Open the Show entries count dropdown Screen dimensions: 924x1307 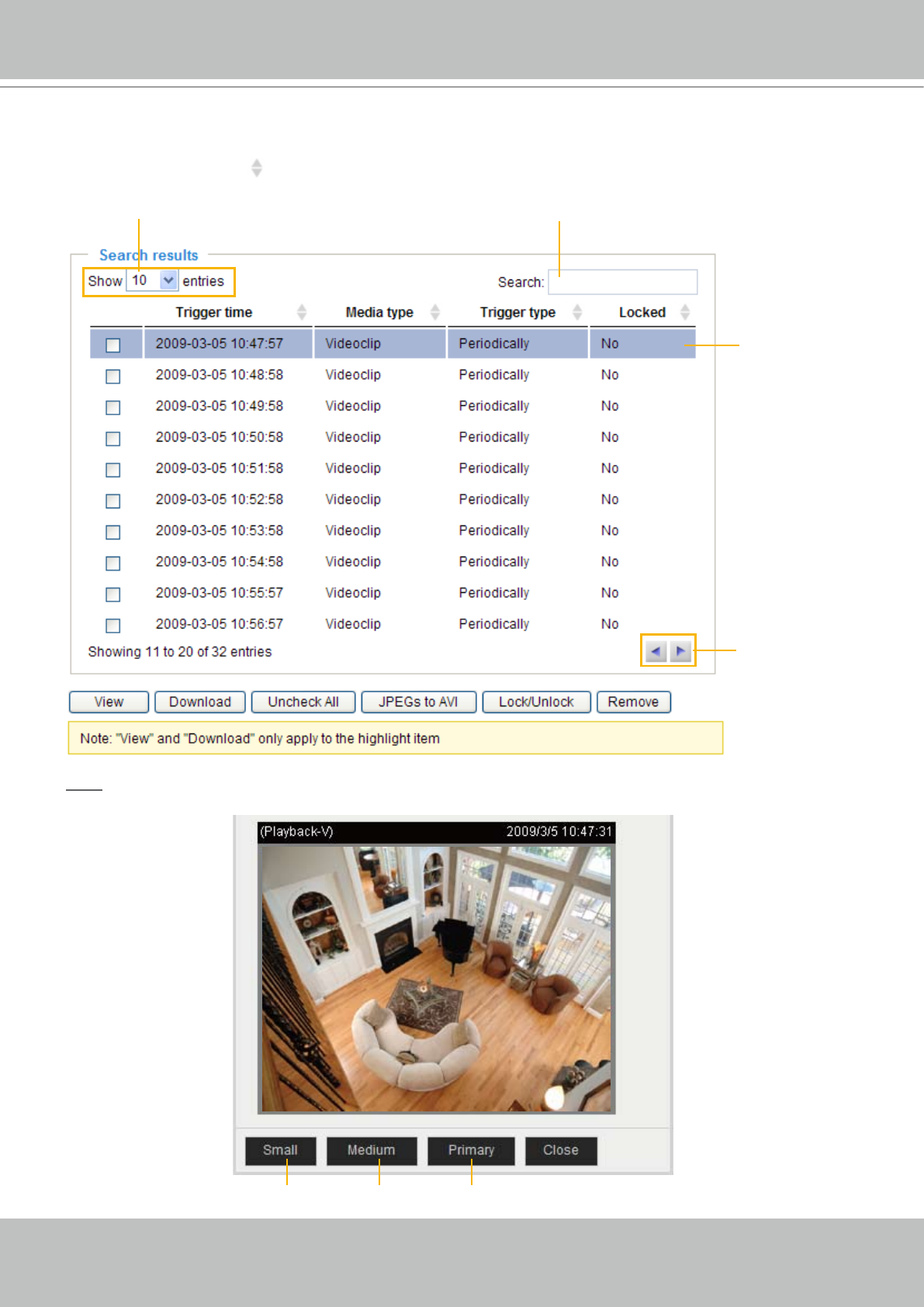click(x=168, y=281)
